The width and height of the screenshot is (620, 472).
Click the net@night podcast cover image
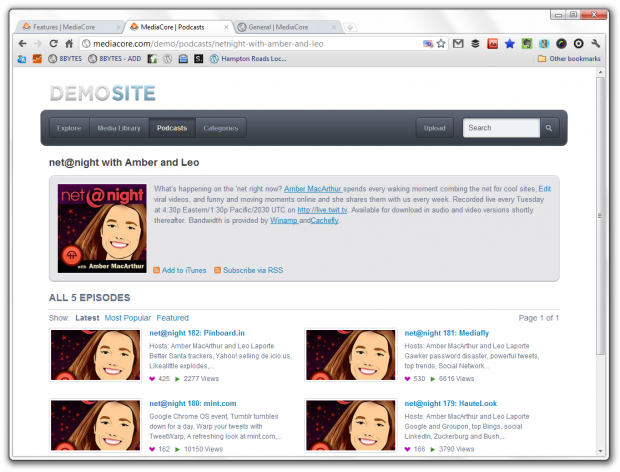[x=102, y=228]
